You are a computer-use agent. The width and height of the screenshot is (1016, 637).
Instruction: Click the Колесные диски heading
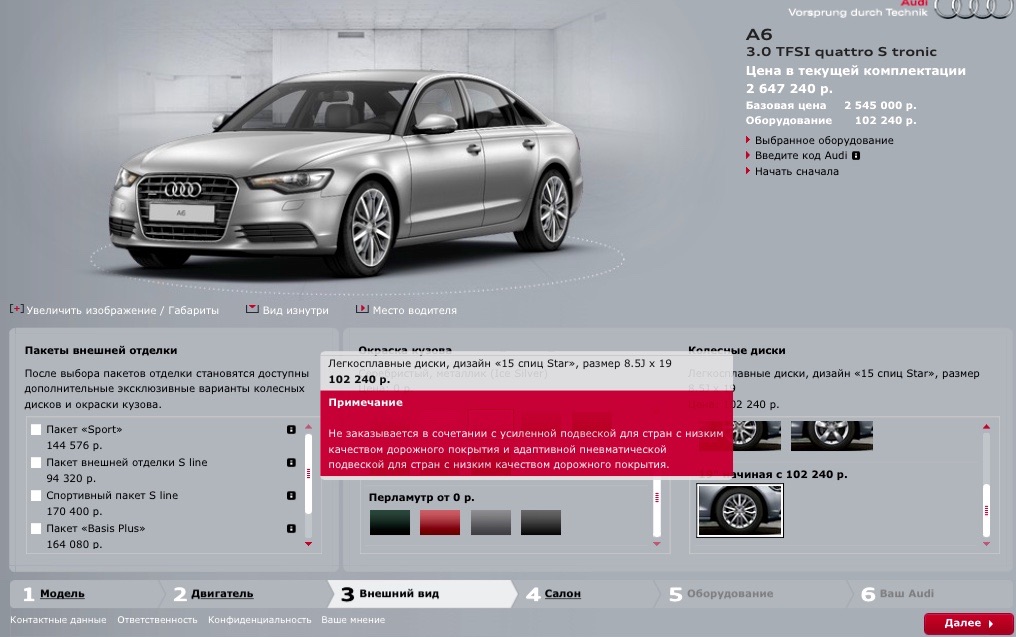(x=737, y=351)
